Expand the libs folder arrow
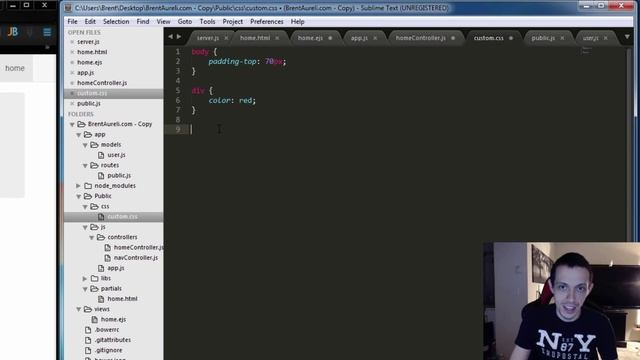The height and width of the screenshot is (360, 640). coord(85,278)
